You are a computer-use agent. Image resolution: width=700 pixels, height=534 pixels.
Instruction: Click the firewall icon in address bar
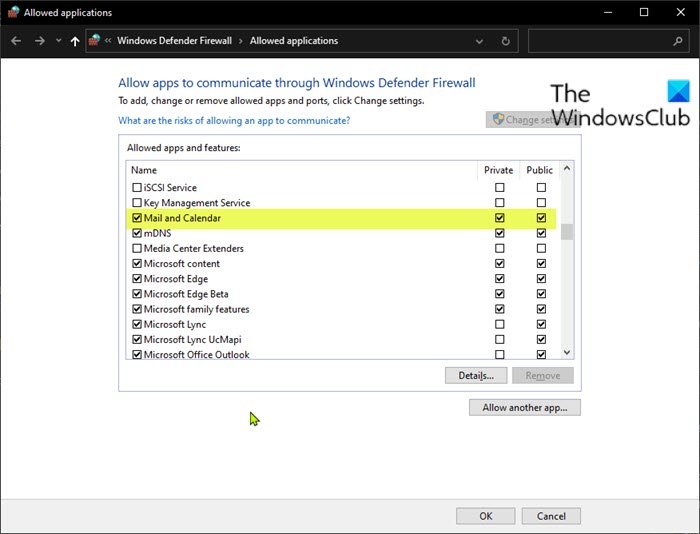[94, 41]
